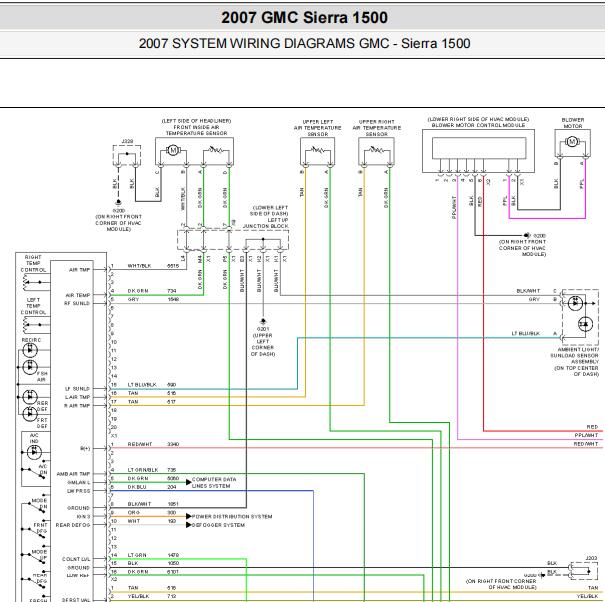Screen dimensions: 605x602
Task: Click the 'G201' ground label text
Action: pos(263,329)
